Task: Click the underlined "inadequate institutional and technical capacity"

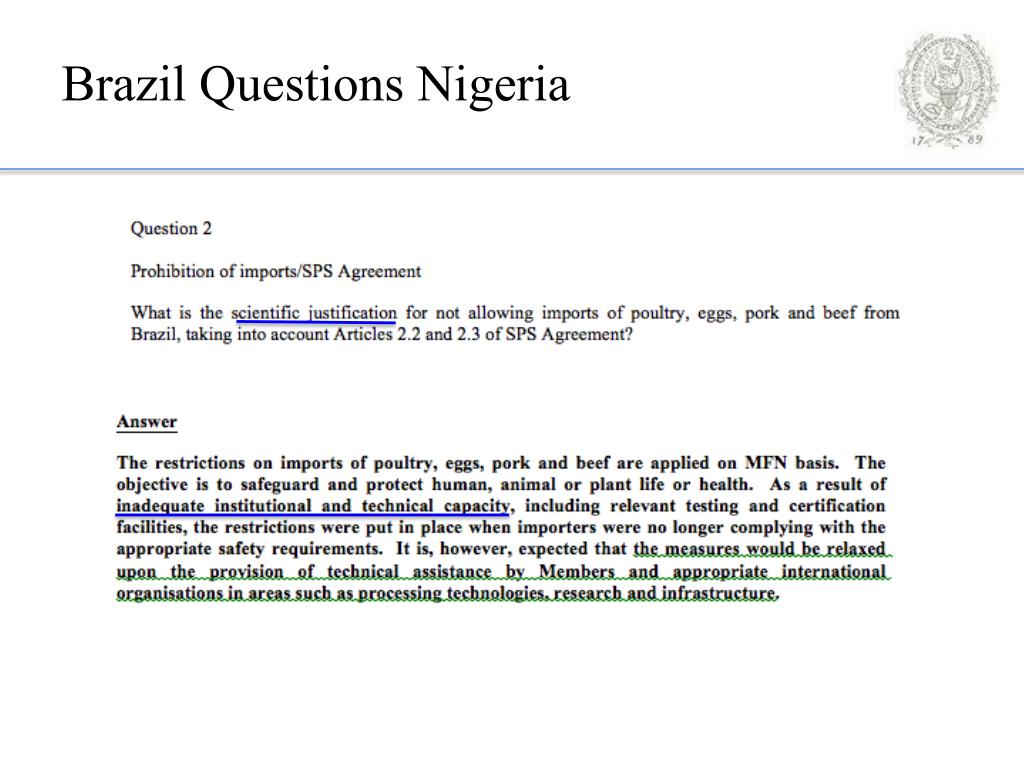Action: click(312, 506)
